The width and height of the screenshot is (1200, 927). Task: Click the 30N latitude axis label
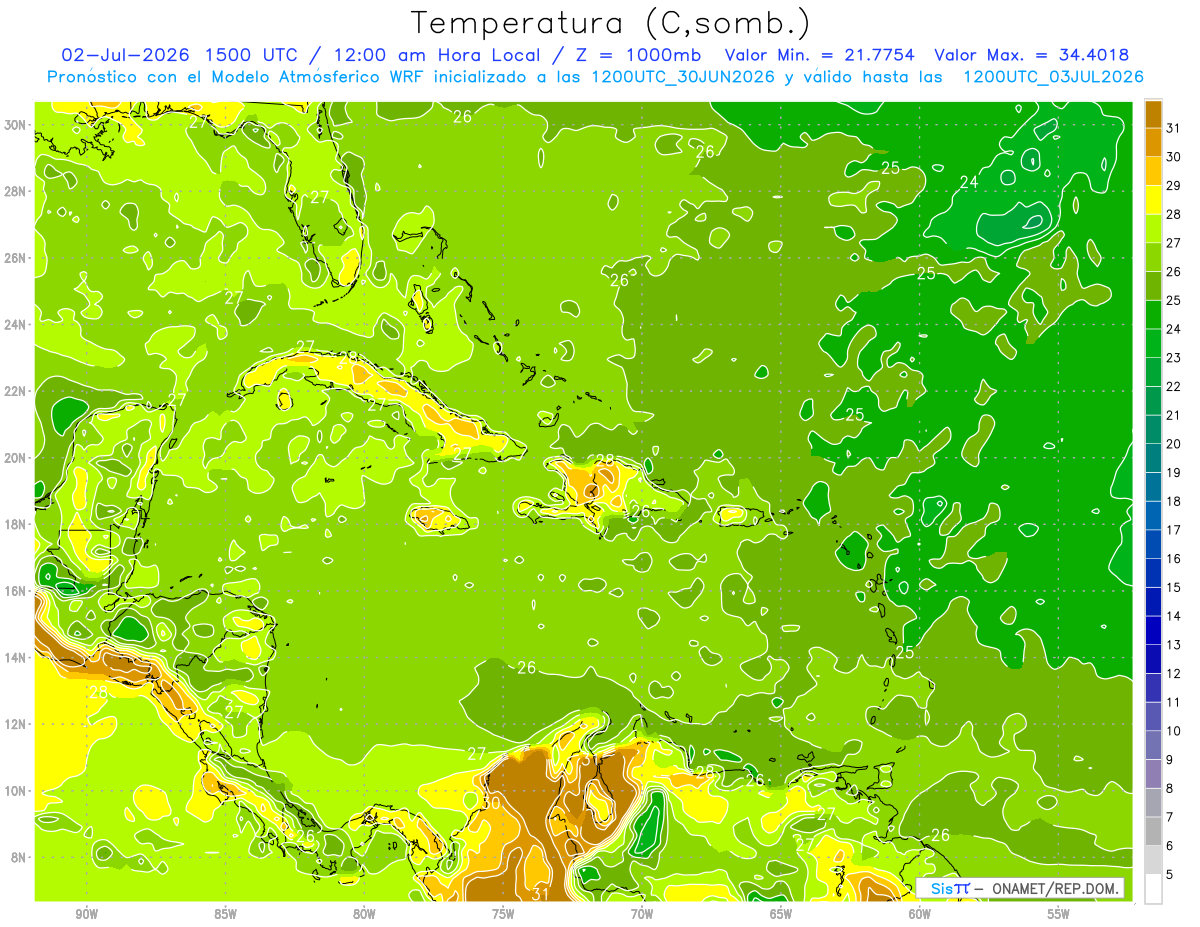click(16, 125)
